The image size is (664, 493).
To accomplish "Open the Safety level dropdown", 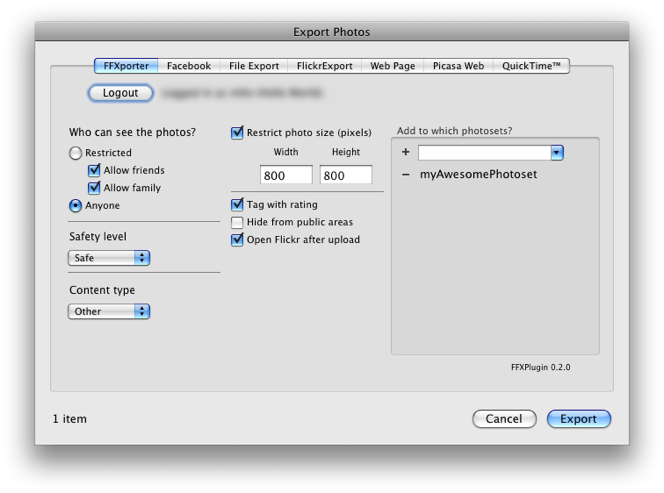I will click(x=109, y=258).
